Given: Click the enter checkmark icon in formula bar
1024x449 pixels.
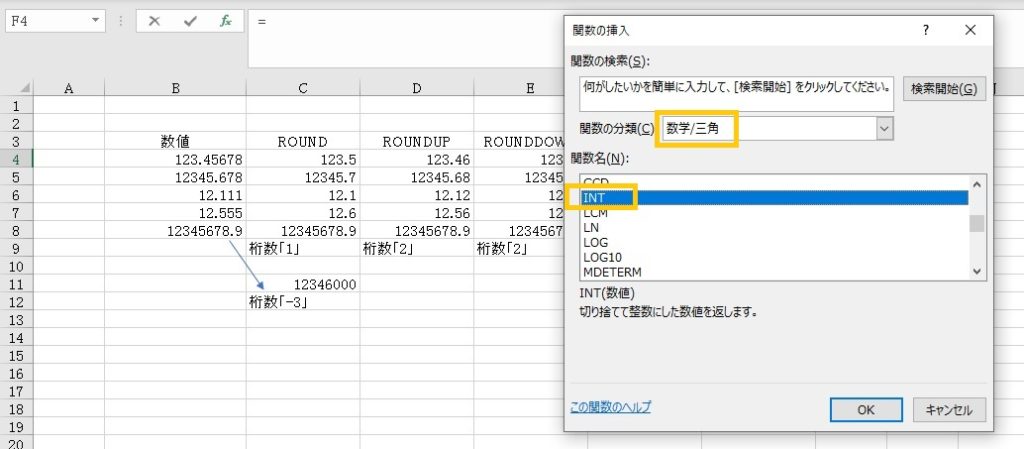Looking at the screenshot, I should tap(190, 20).
